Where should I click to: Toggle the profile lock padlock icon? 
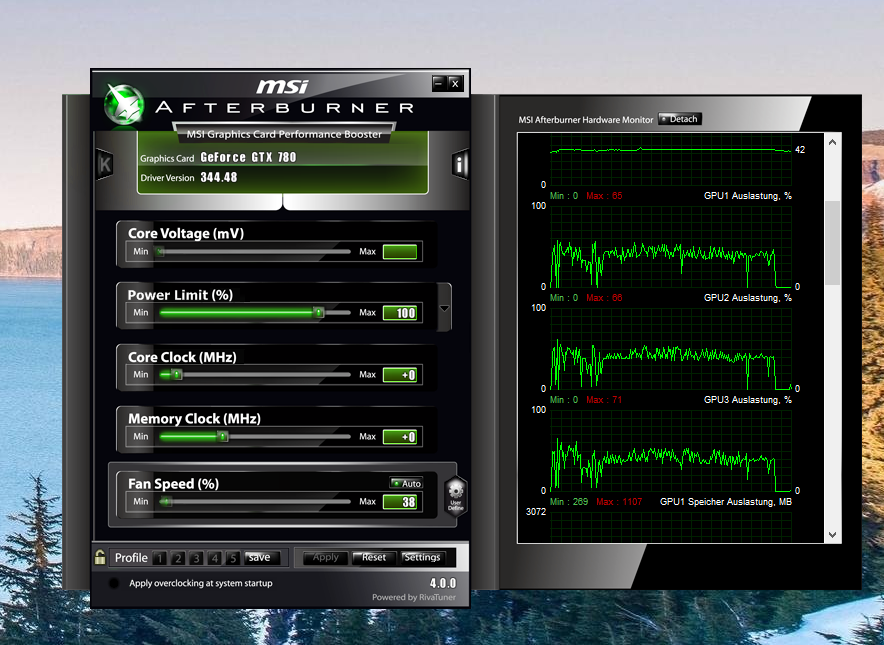(x=100, y=557)
